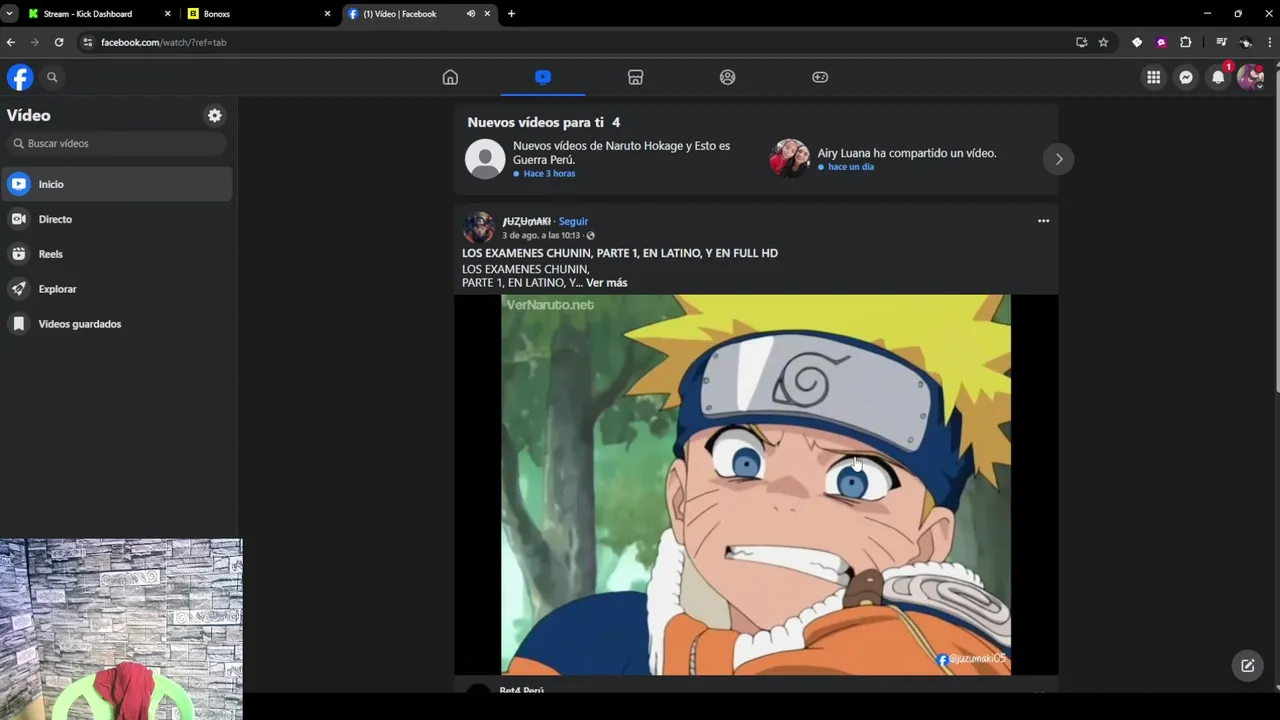Open a new browser tab
Screen dimensions: 1280x720
pyautogui.click(x=511, y=14)
